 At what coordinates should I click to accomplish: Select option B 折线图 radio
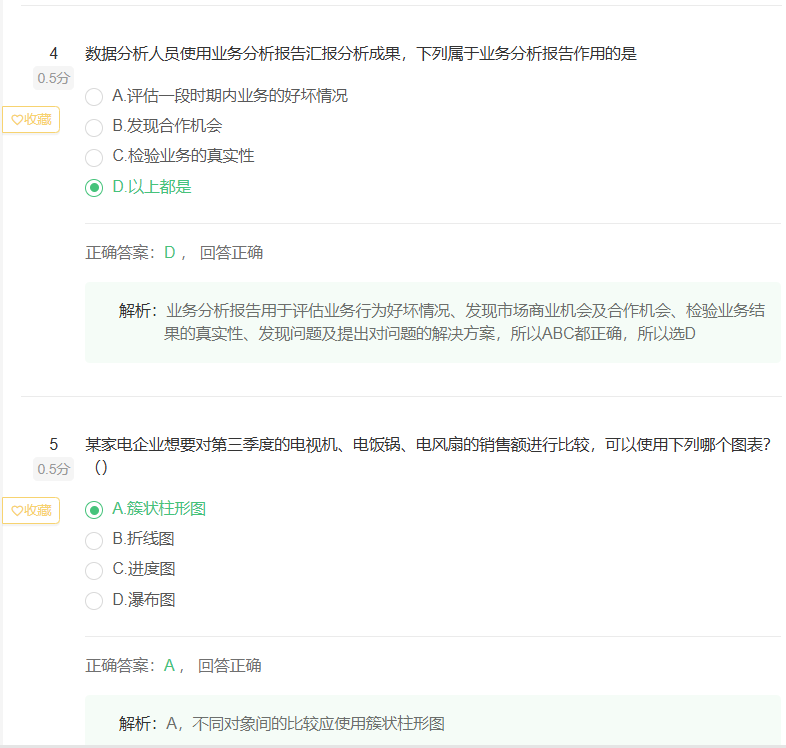pyautogui.click(x=94, y=540)
